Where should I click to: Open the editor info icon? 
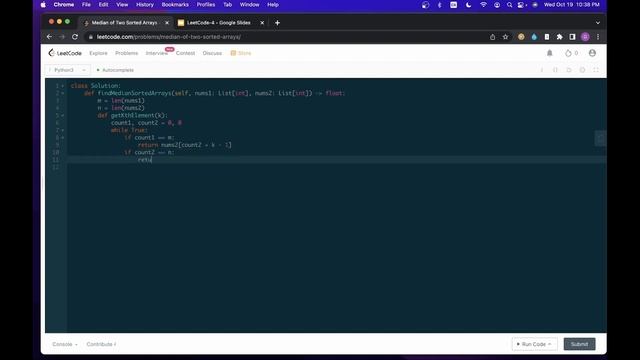(x=542, y=70)
